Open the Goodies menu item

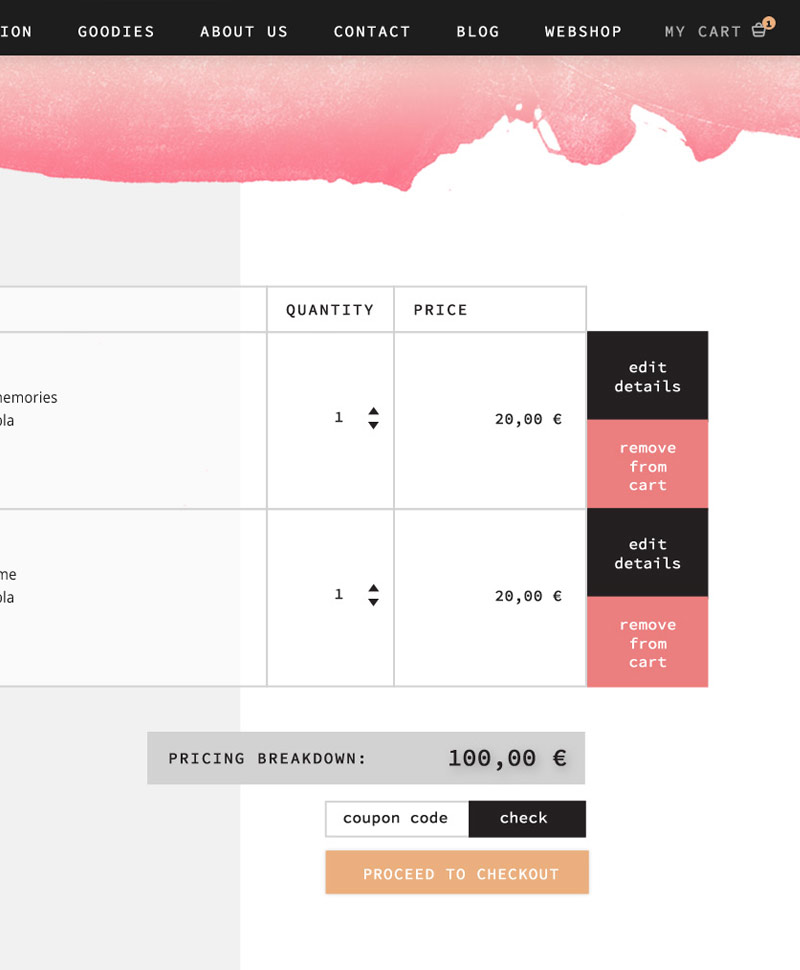coord(116,32)
